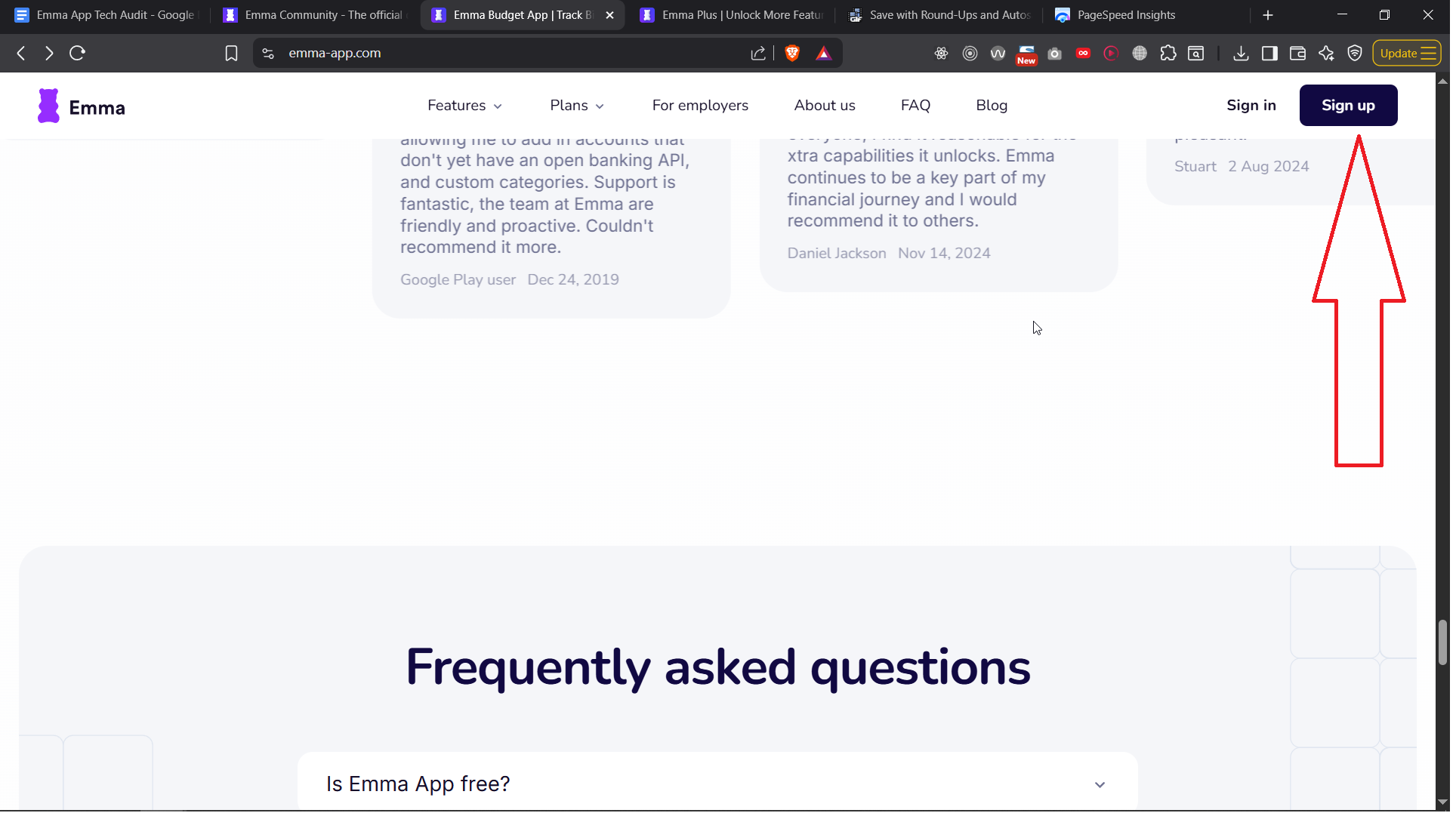1456x813 pixels.
Task: Reload the emma-app.com page
Action: 77,53
